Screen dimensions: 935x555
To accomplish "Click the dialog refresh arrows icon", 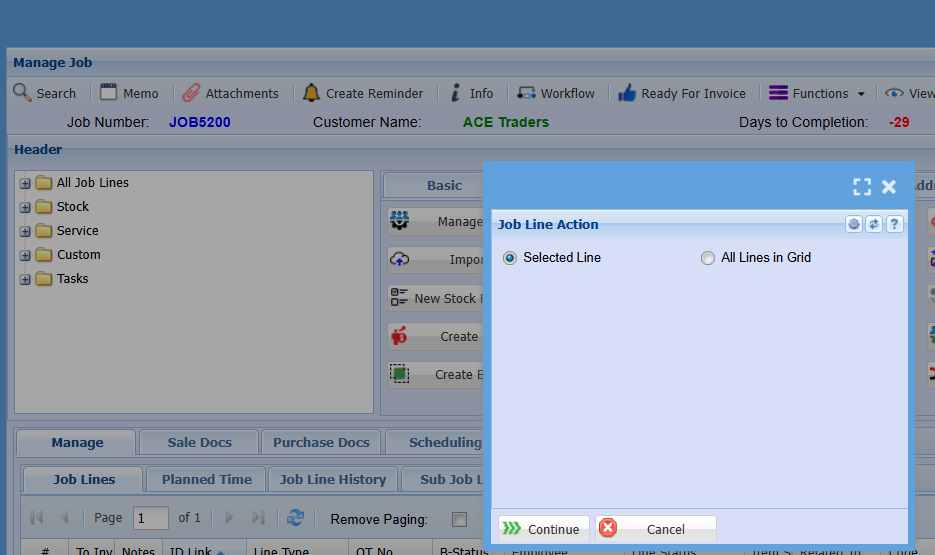I will pos(874,224).
